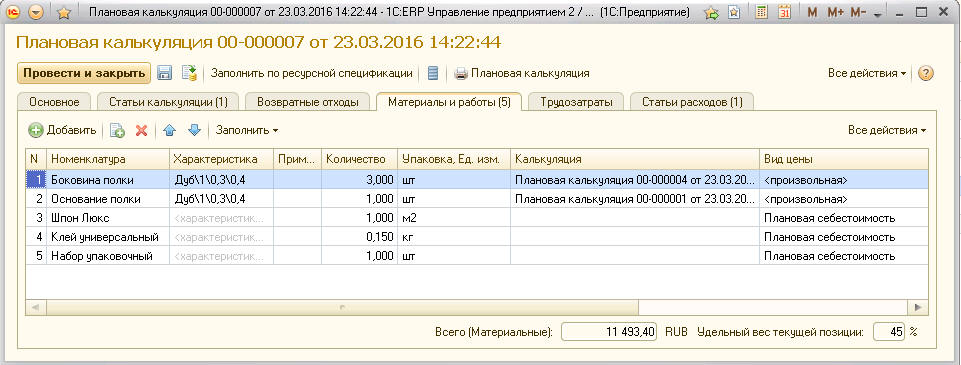Print Плановая калькуляция
The width and height of the screenshot is (961, 365).
pos(522,73)
